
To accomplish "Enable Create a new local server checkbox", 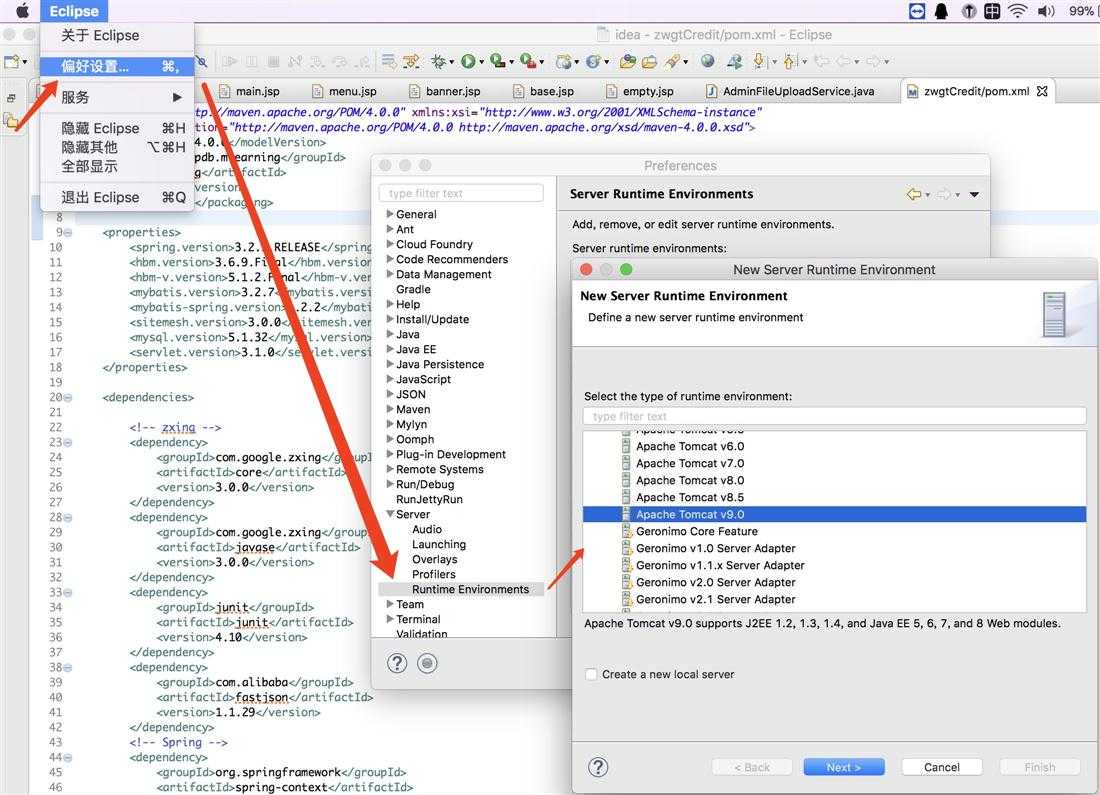I will 591,674.
